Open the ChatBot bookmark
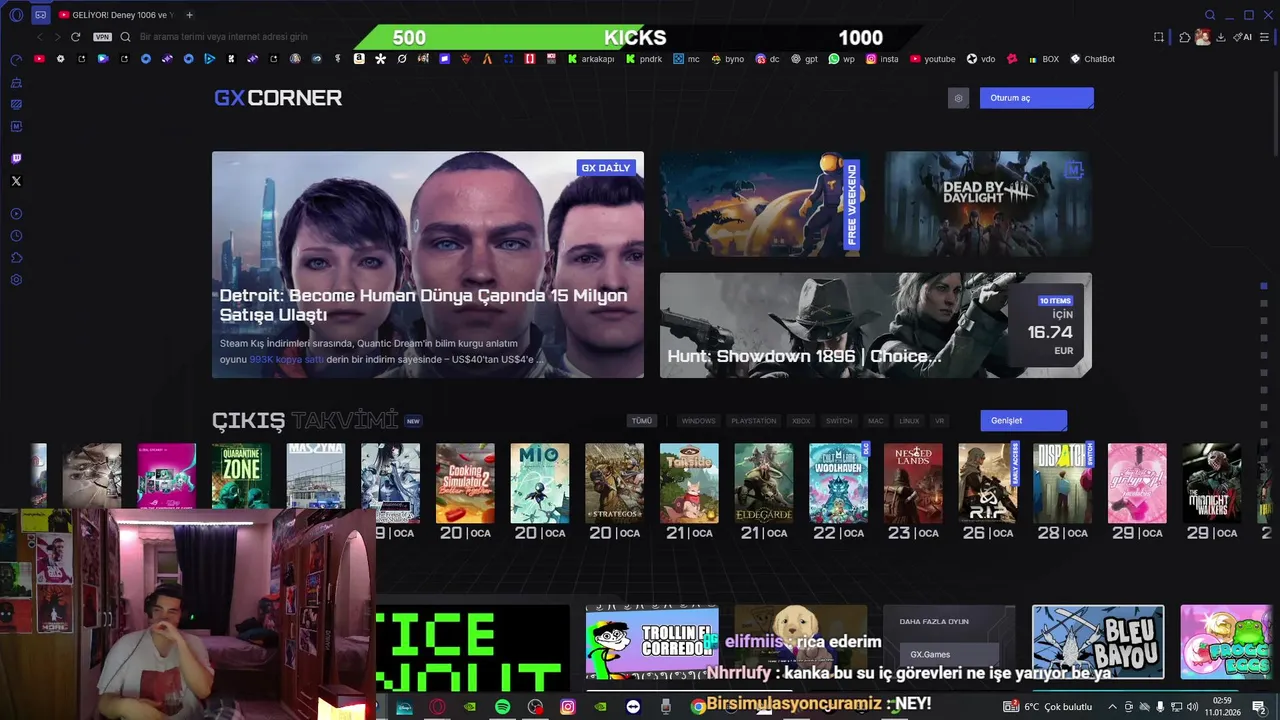Viewport: 1280px width, 720px height. coord(1092,59)
